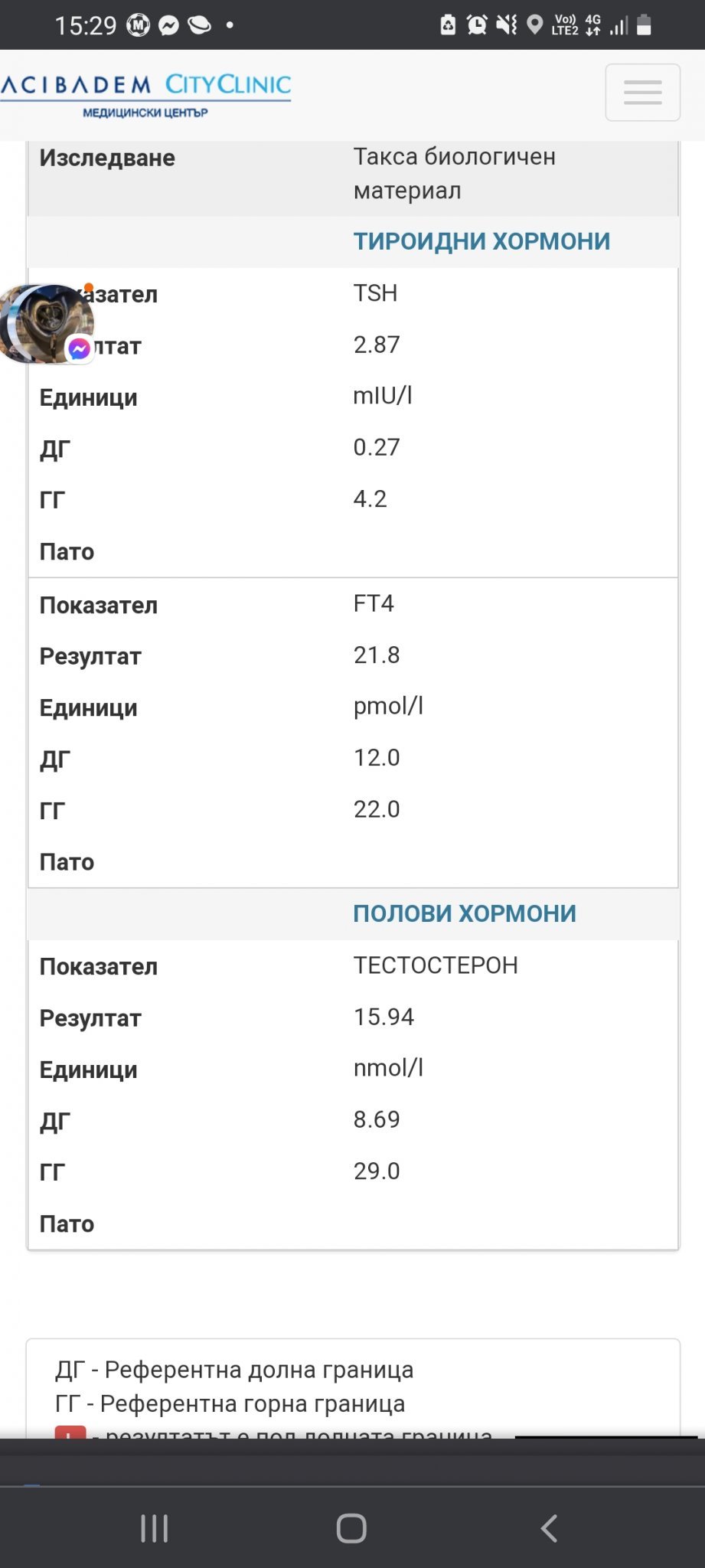
Task: Tap the TSH indicator value
Action: pos(375,293)
